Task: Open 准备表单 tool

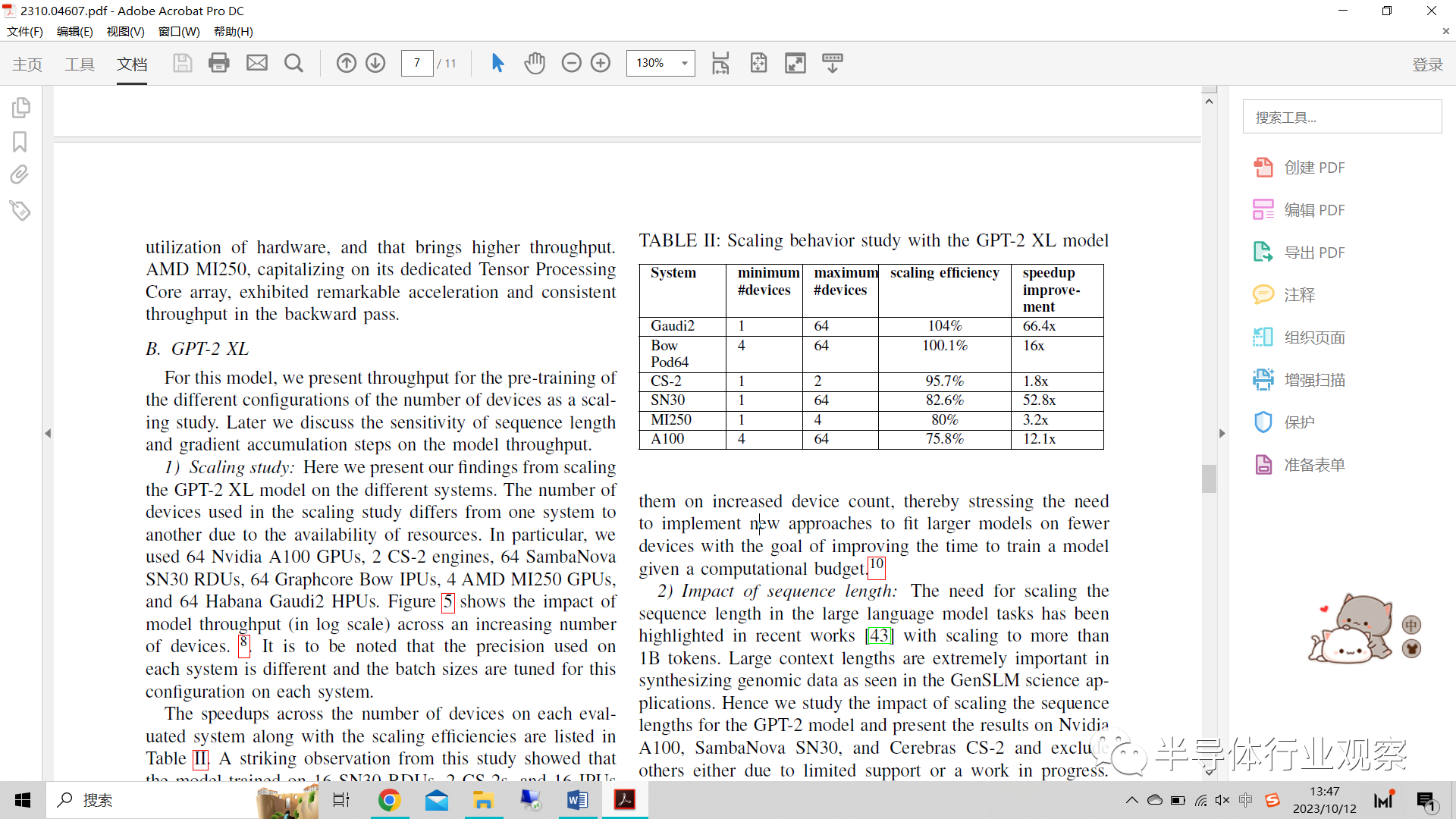Action: point(1298,465)
